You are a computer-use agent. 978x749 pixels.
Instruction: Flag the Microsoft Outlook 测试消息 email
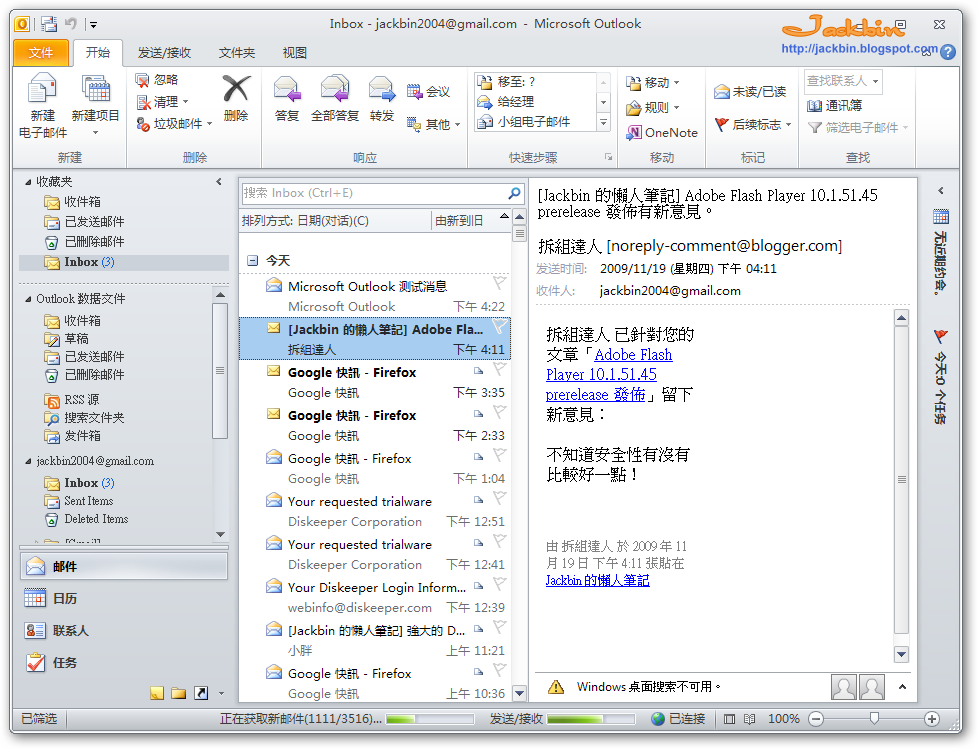point(499,283)
